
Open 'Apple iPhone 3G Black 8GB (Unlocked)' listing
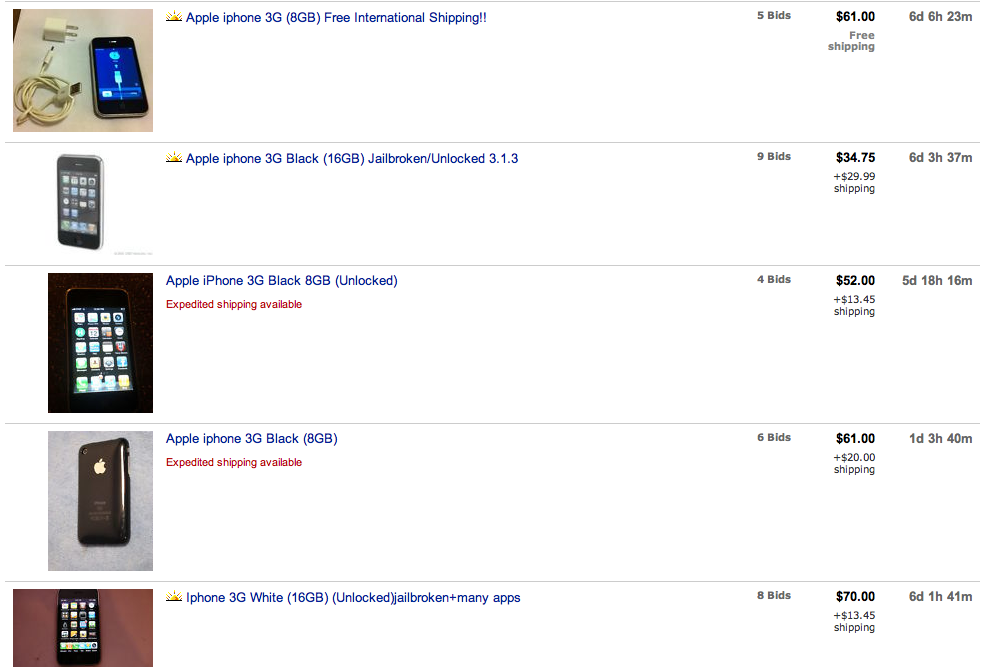282,281
